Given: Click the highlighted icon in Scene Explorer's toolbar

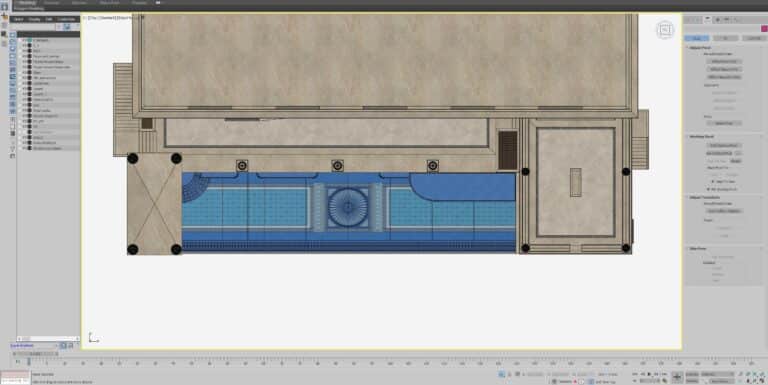Looking at the screenshot, I should pyautogui.click(x=67, y=27).
